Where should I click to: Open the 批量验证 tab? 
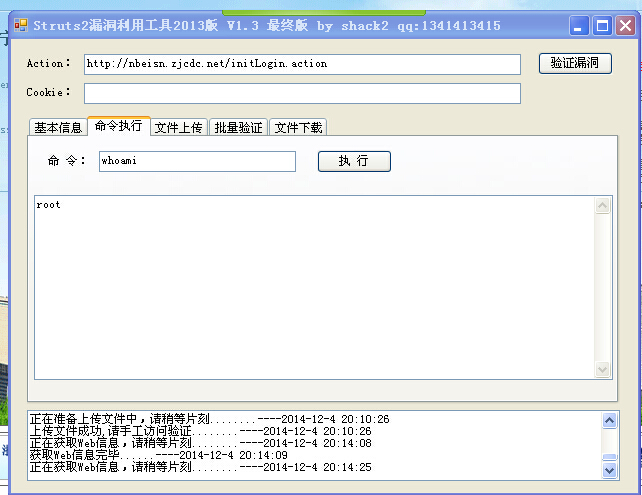click(239, 127)
